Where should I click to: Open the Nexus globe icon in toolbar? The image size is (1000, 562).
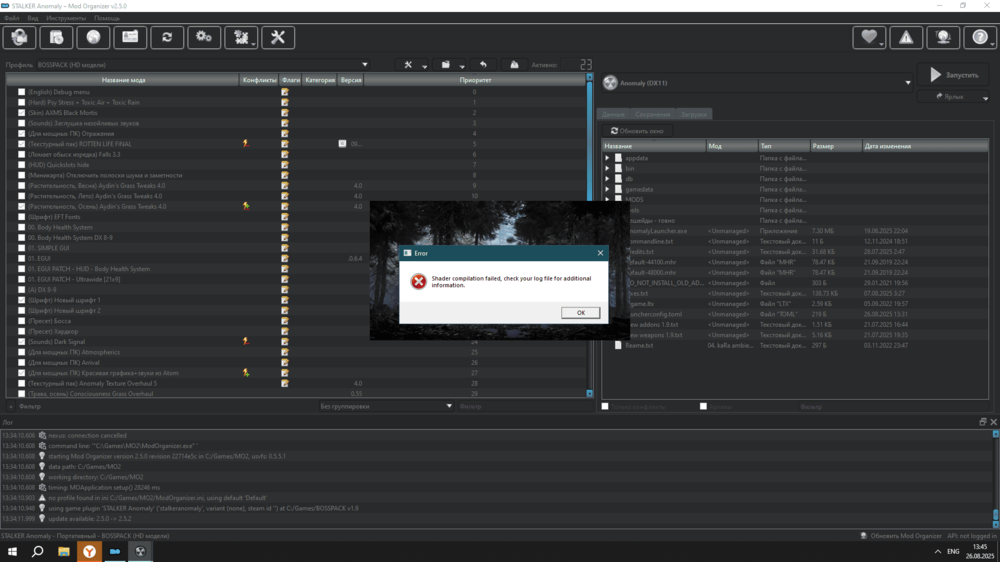pos(93,38)
